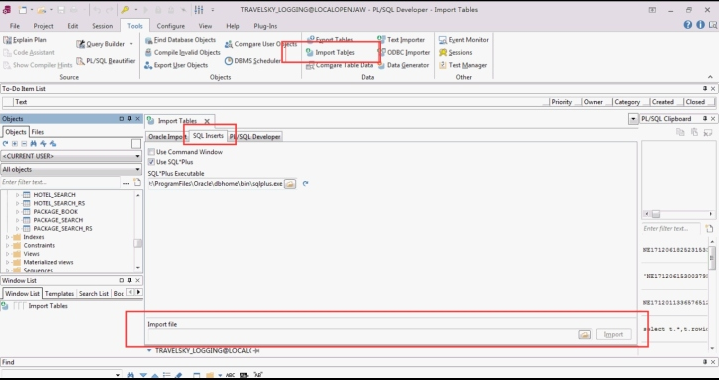Image resolution: width=723 pixels, height=384 pixels.
Task: Expand the HOTEL_SEARCH table node
Action: [18, 195]
